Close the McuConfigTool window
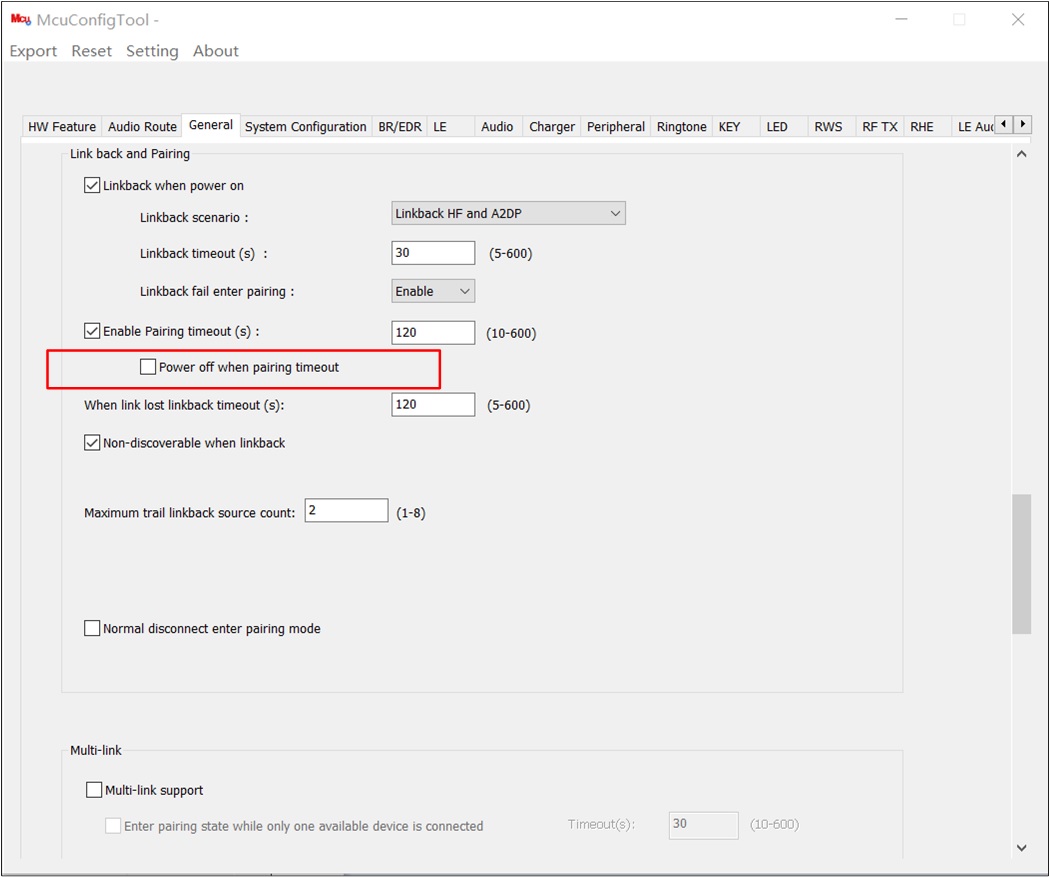This screenshot has height=877, width=1050. click(x=1018, y=20)
